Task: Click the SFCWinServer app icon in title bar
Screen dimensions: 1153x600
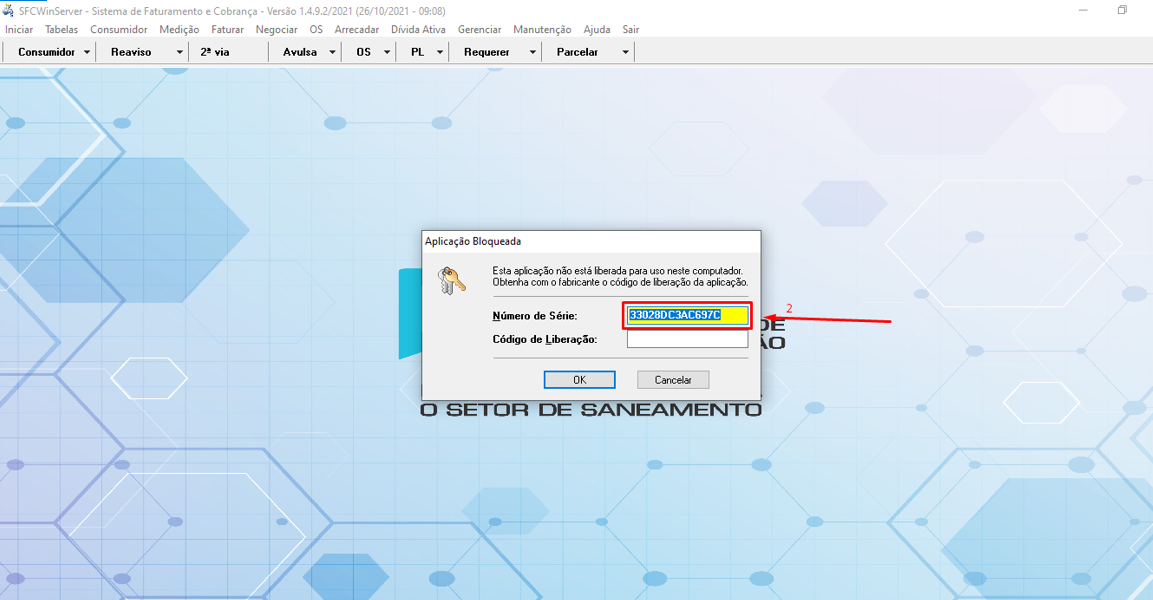Action: pos(8,10)
